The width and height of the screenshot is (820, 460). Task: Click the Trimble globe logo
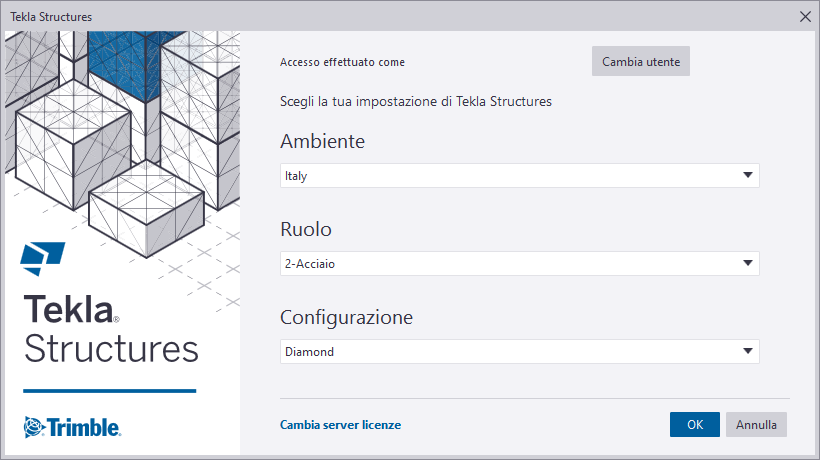35,427
